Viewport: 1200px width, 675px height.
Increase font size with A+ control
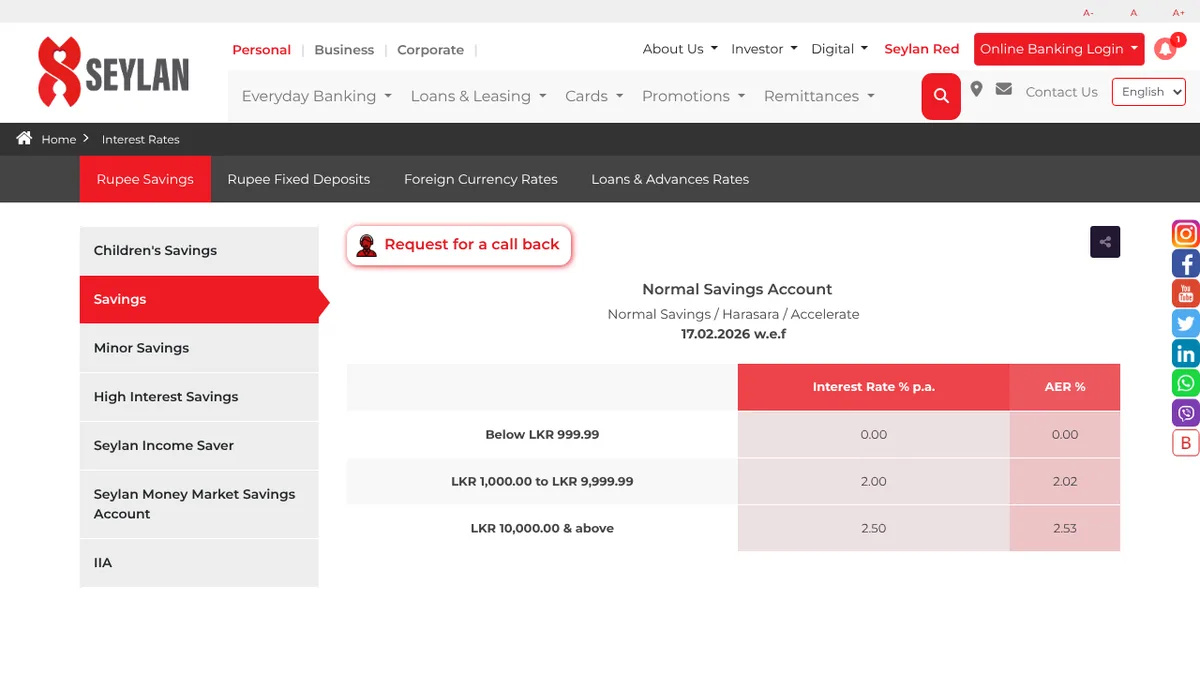(x=1178, y=13)
